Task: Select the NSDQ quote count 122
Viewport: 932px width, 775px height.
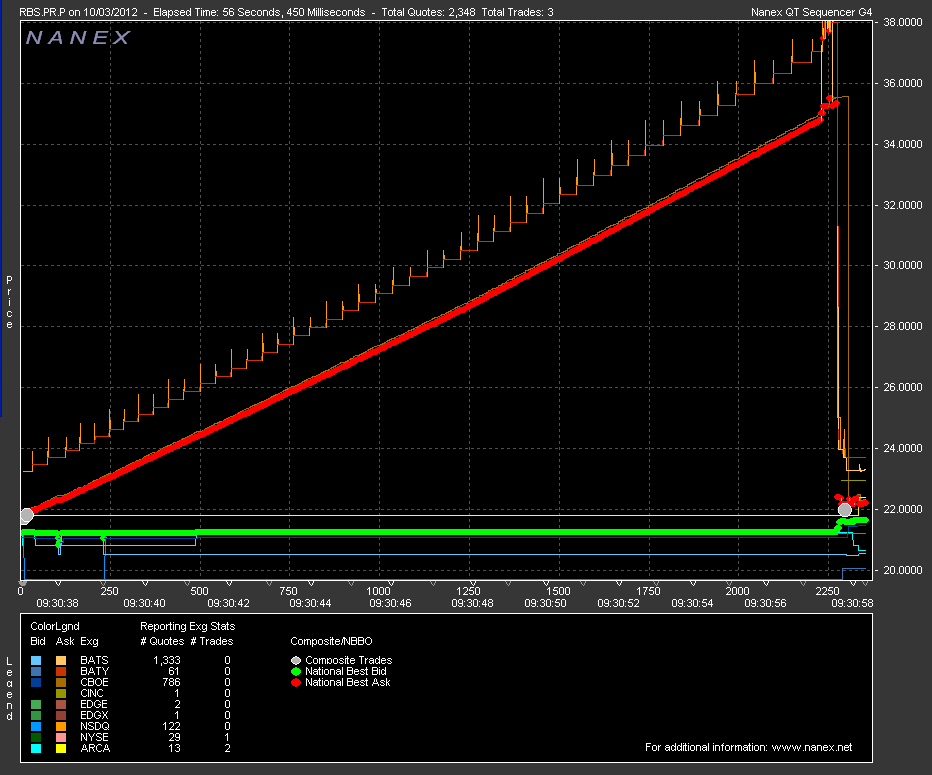Action: coord(171,726)
